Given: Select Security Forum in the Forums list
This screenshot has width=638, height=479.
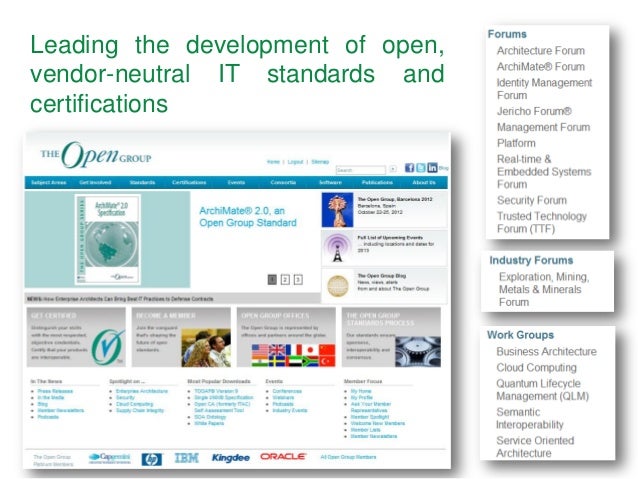Looking at the screenshot, I should [x=531, y=200].
